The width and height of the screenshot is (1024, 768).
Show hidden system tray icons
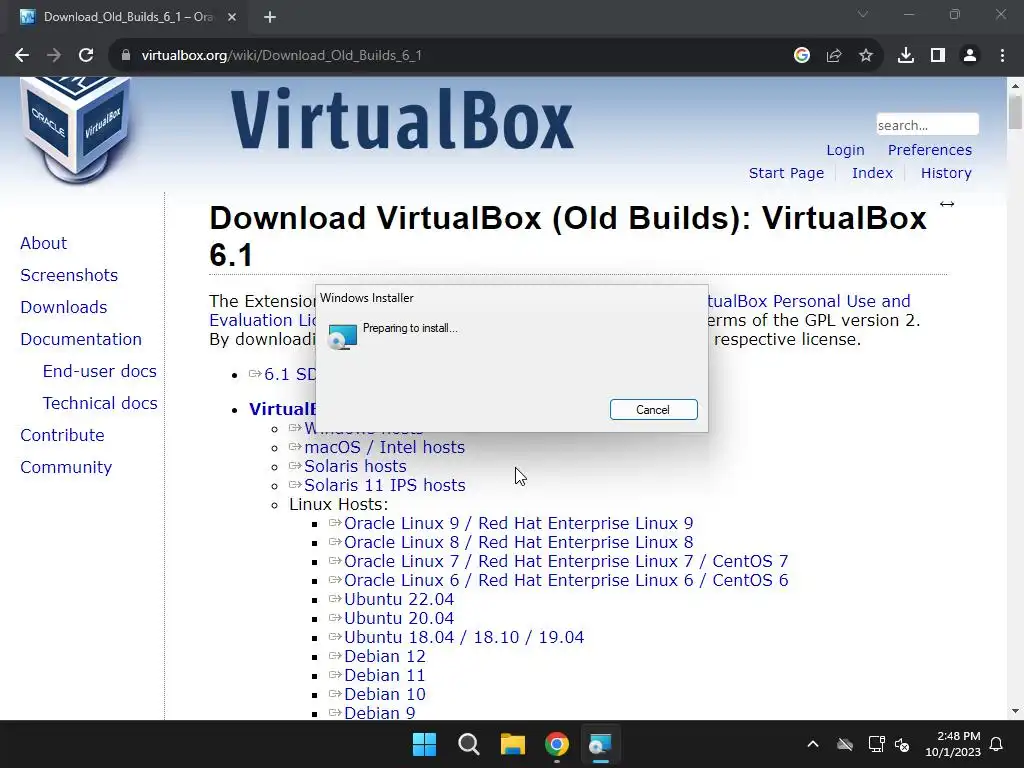(x=812, y=744)
